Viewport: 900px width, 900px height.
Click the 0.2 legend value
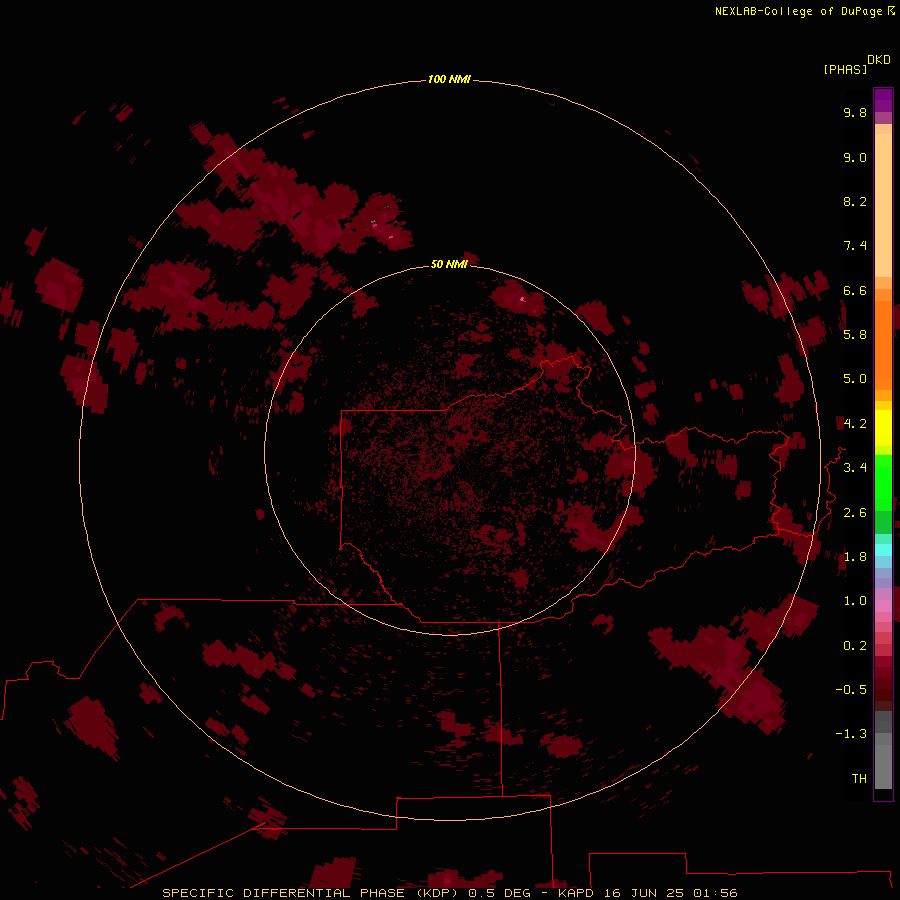pos(855,646)
